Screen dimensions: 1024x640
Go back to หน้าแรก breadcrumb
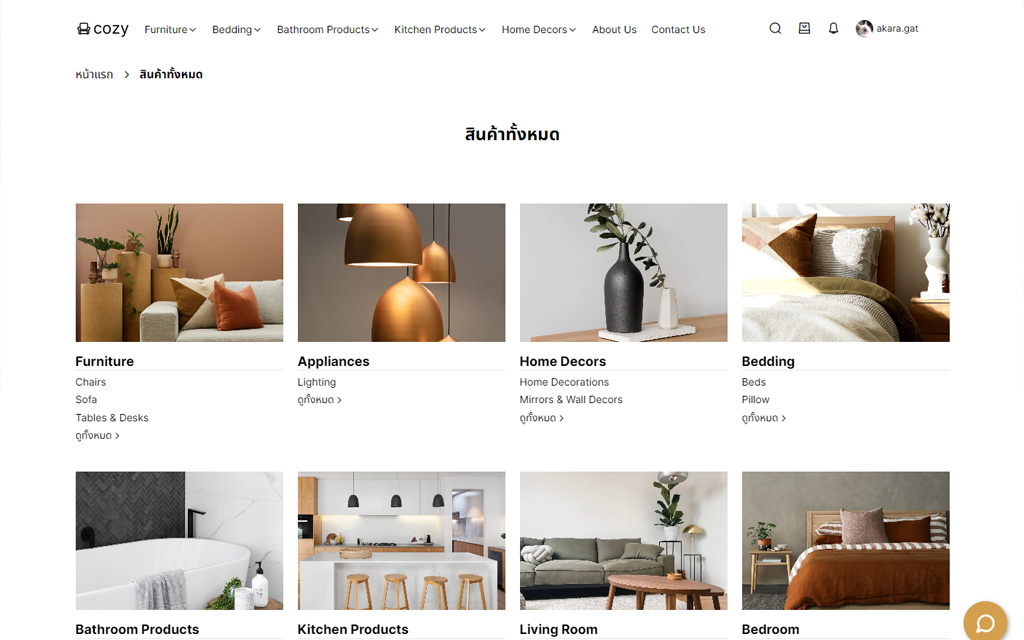coord(94,74)
